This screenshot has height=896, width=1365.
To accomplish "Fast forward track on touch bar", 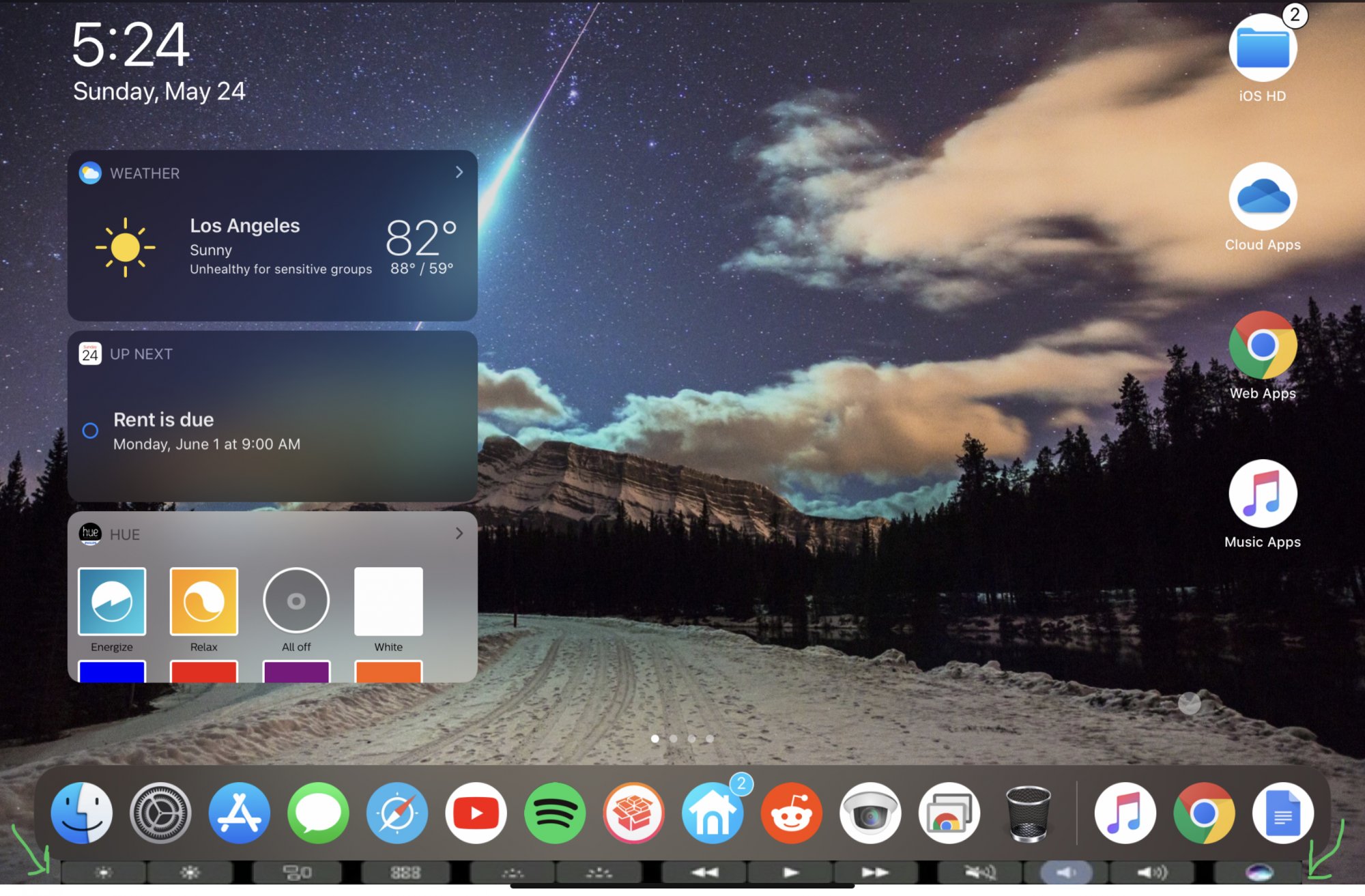I will (x=876, y=872).
